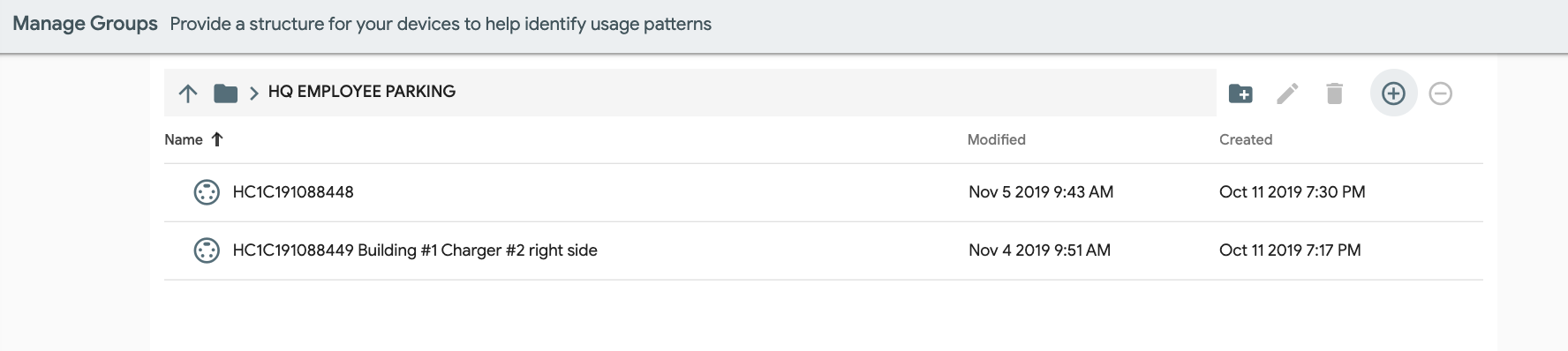Create a new group folder
The height and width of the screenshot is (351, 1568).
[1240, 93]
